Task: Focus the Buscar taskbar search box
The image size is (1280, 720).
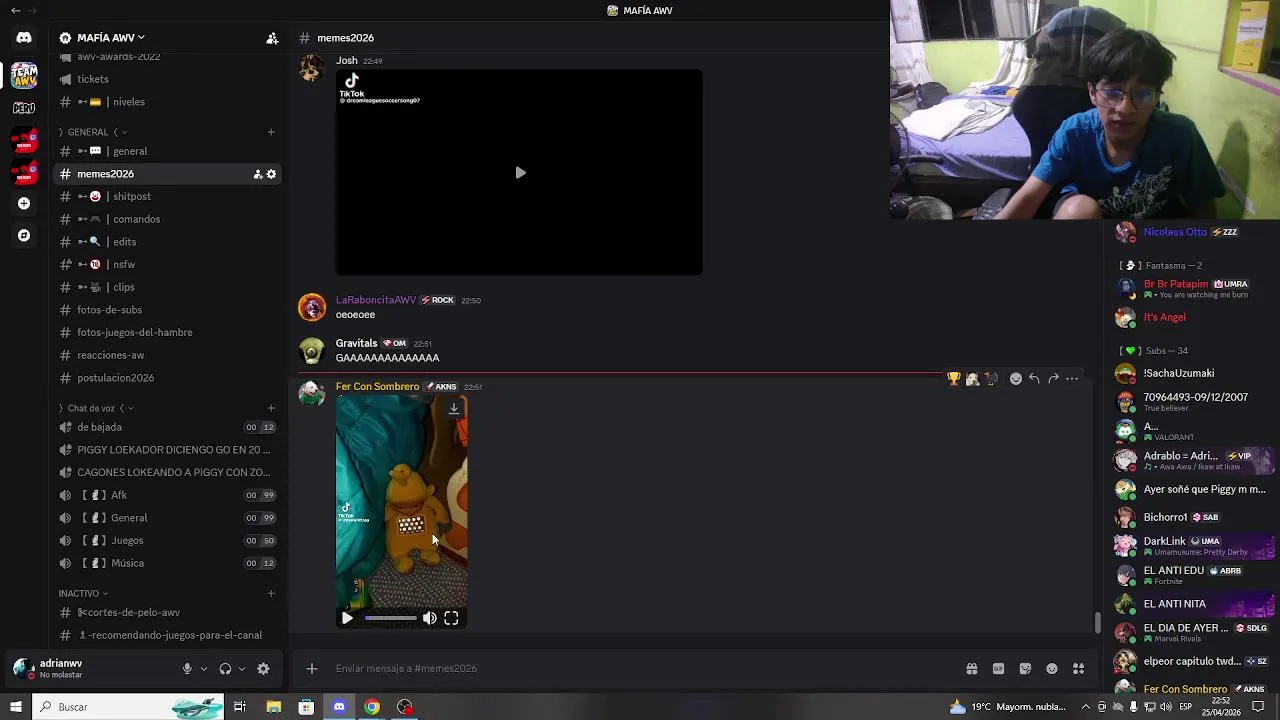Action: coord(128,707)
